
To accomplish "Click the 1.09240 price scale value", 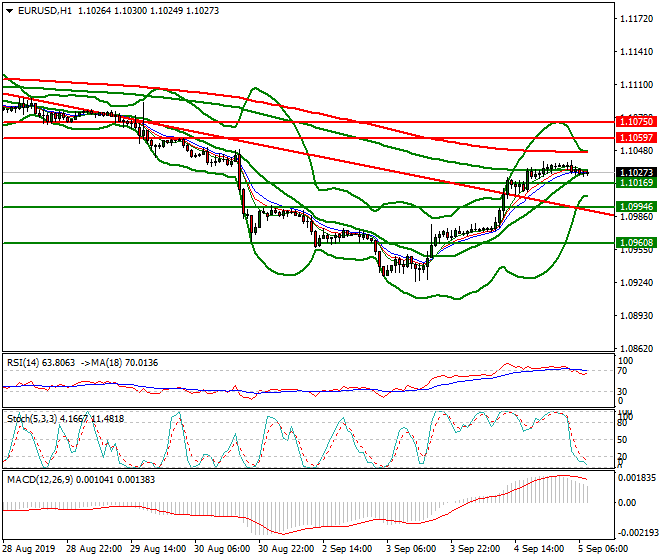I will pyautogui.click(x=637, y=283).
